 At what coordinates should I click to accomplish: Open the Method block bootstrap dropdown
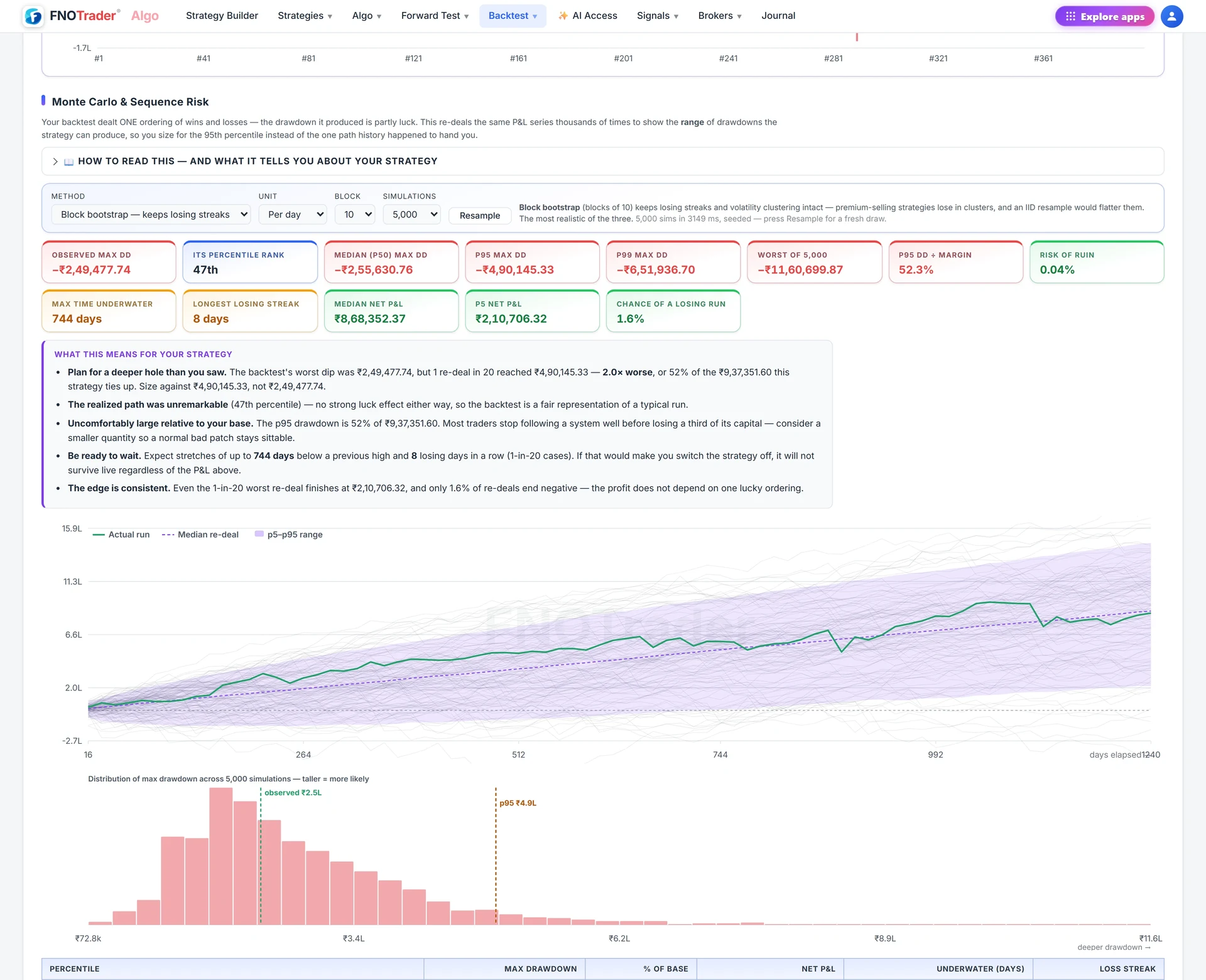tap(151, 214)
